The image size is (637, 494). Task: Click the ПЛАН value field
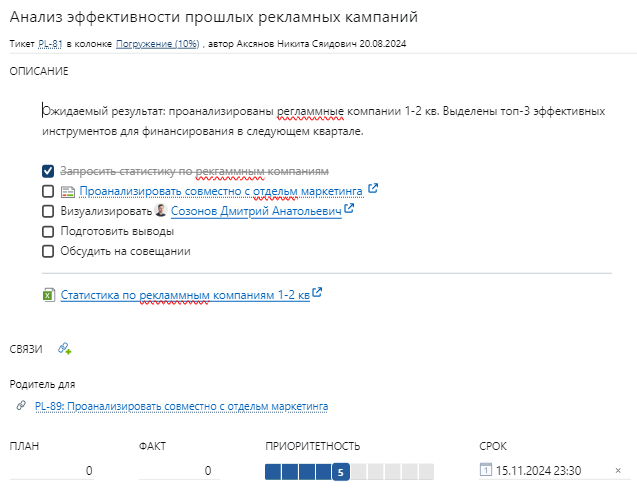[52, 471]
